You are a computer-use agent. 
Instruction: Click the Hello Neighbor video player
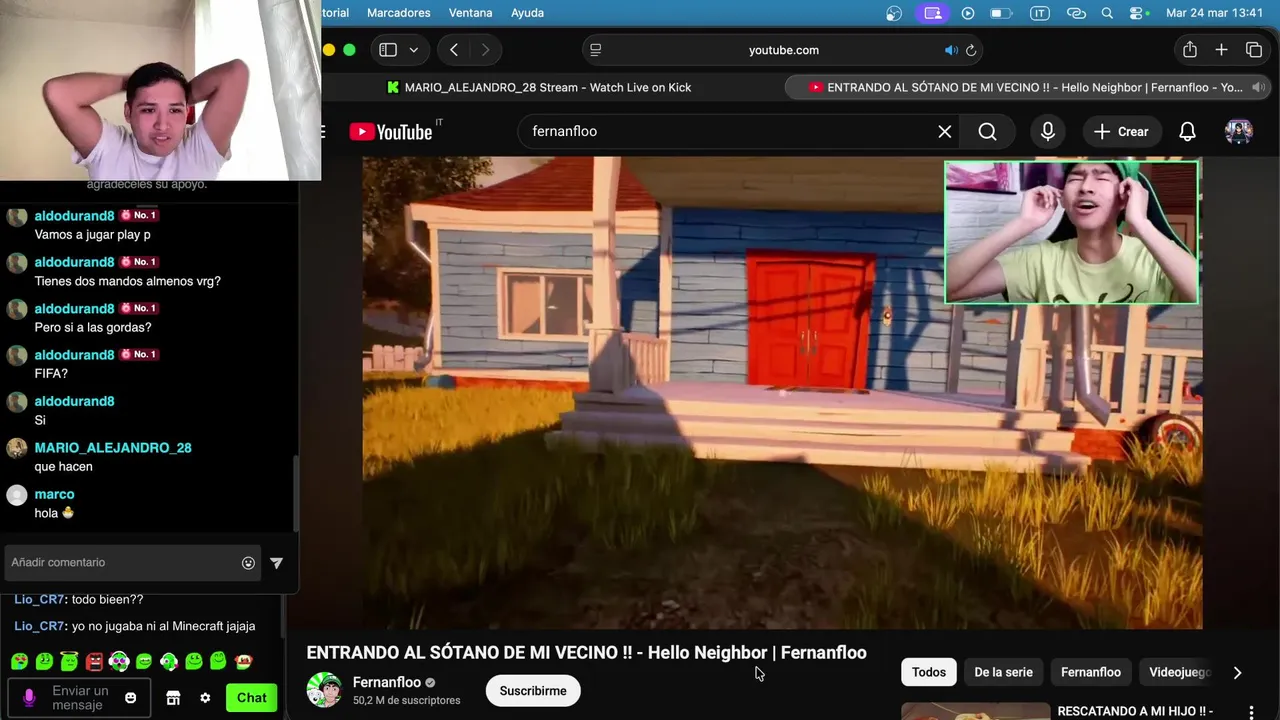pyautogui.click(x=782, y=392)
